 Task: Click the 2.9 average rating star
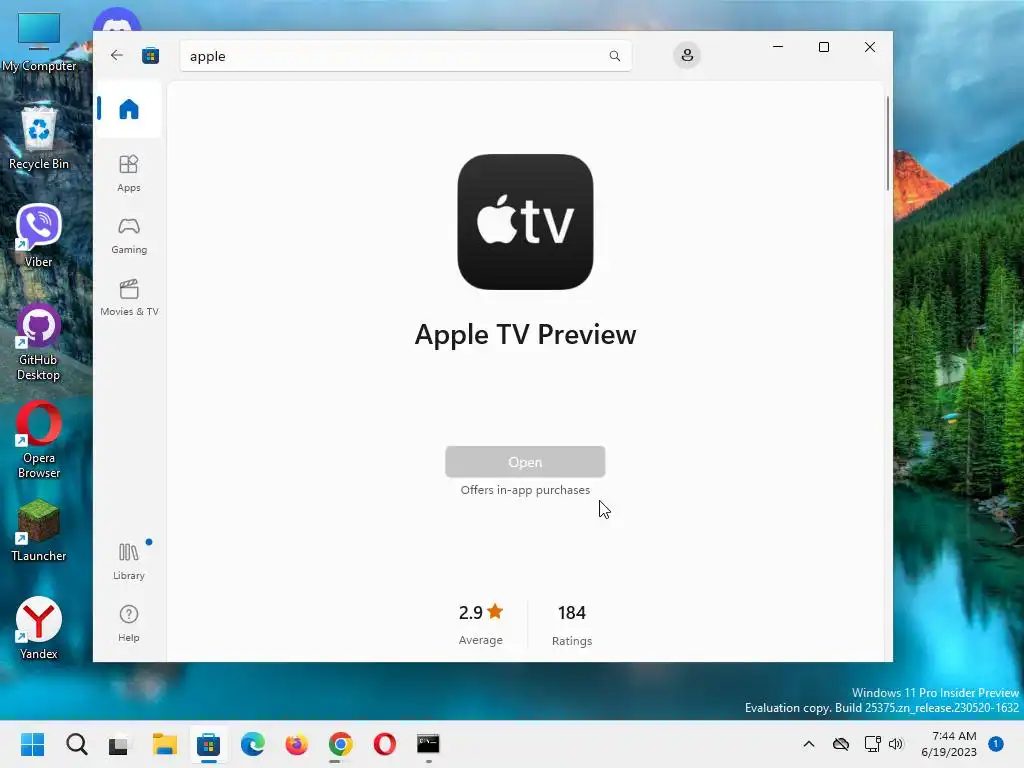pyautogui.click(x=495, y=612)
